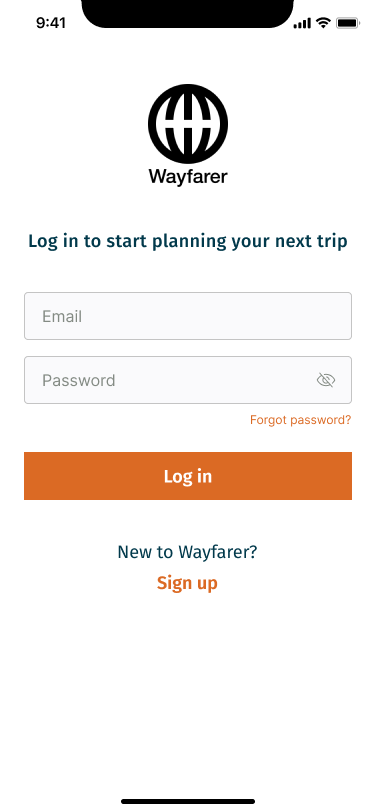Click the Wayfarer brand name text
Screen dimensions: 375x812
(188, 177)
